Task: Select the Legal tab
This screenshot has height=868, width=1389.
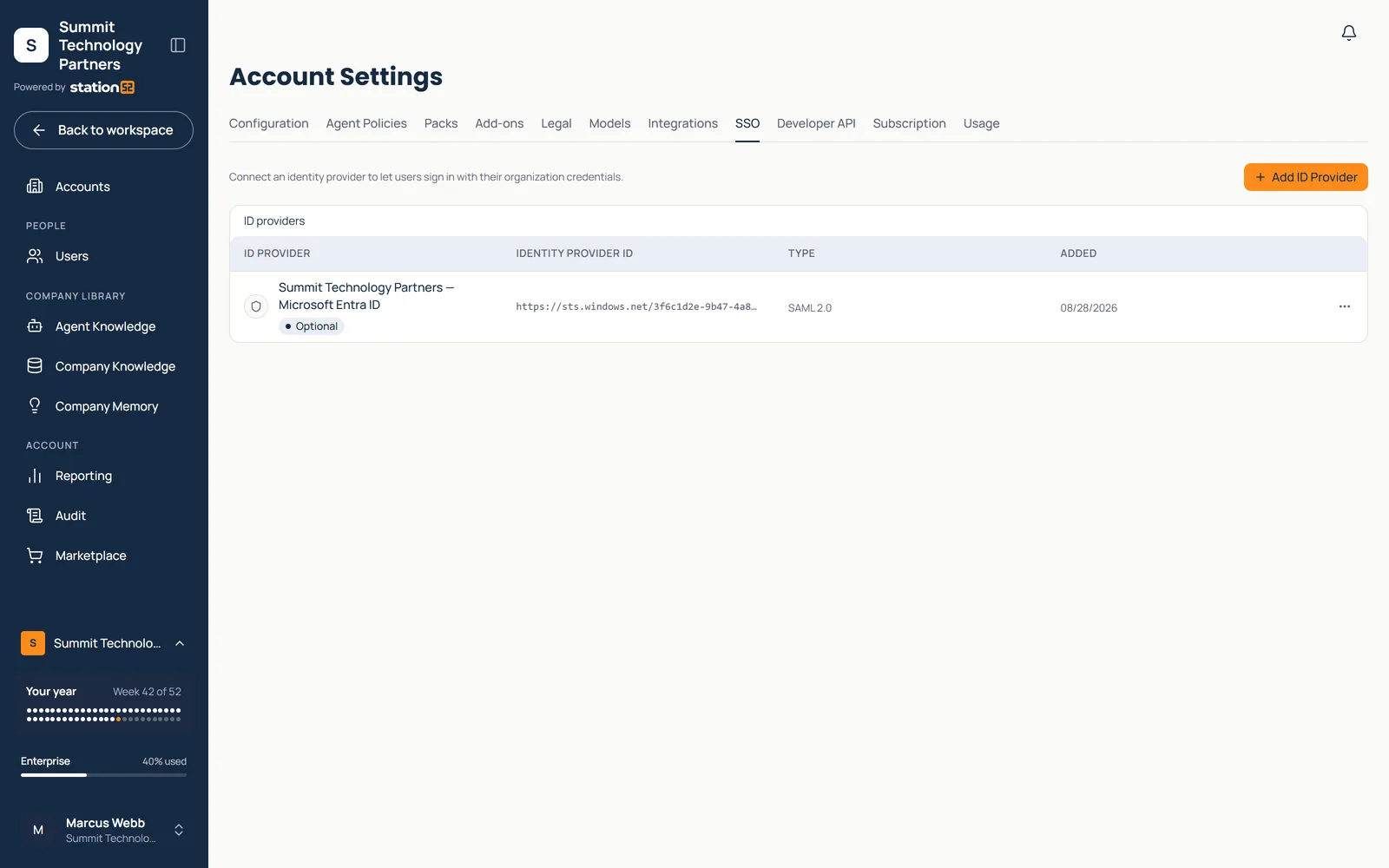Action: coord(556,123)
